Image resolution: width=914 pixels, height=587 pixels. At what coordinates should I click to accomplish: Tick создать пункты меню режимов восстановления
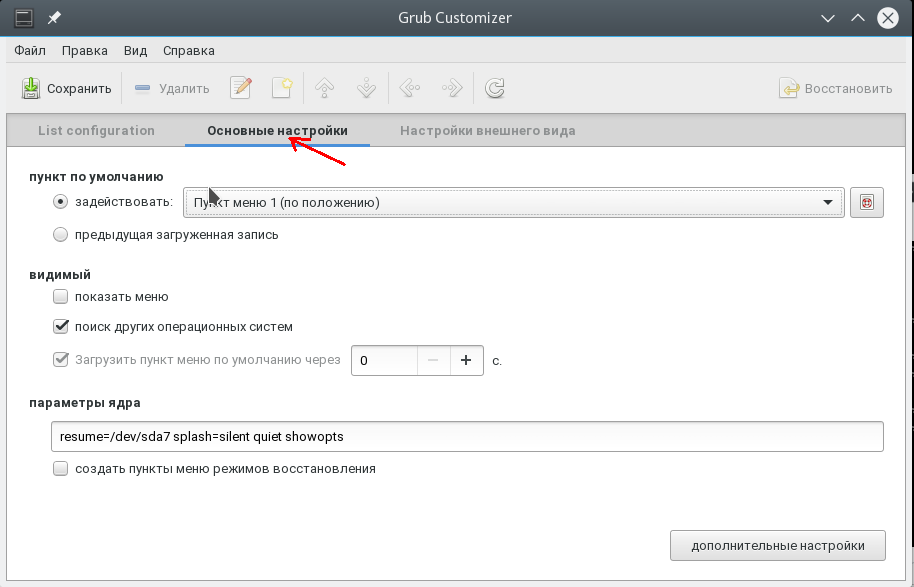[61, 469]
